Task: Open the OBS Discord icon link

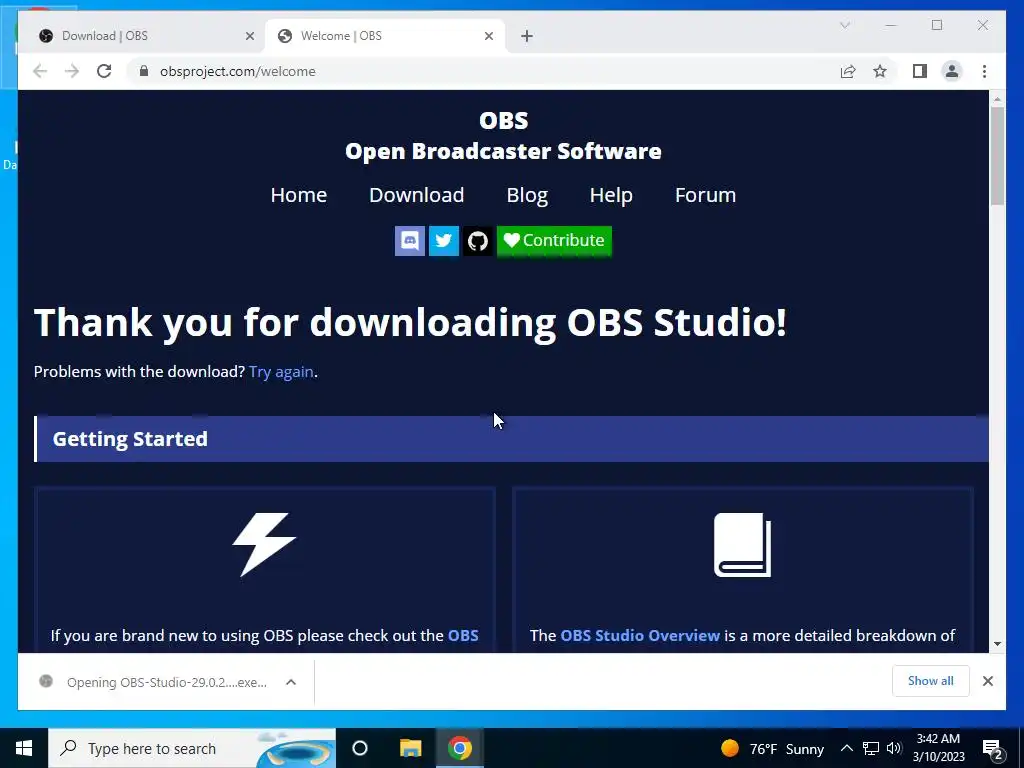Action: click(409, 241)
